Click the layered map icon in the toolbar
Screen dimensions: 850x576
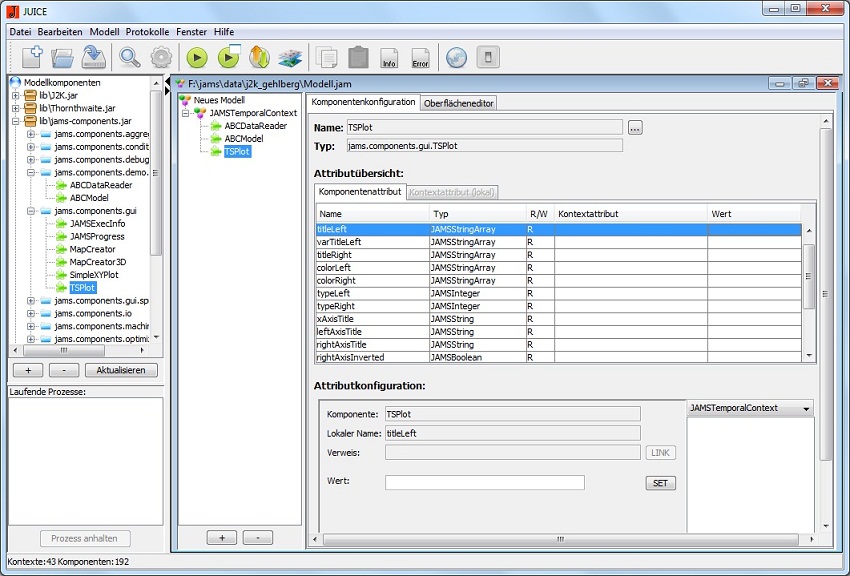tap(290, 58)
